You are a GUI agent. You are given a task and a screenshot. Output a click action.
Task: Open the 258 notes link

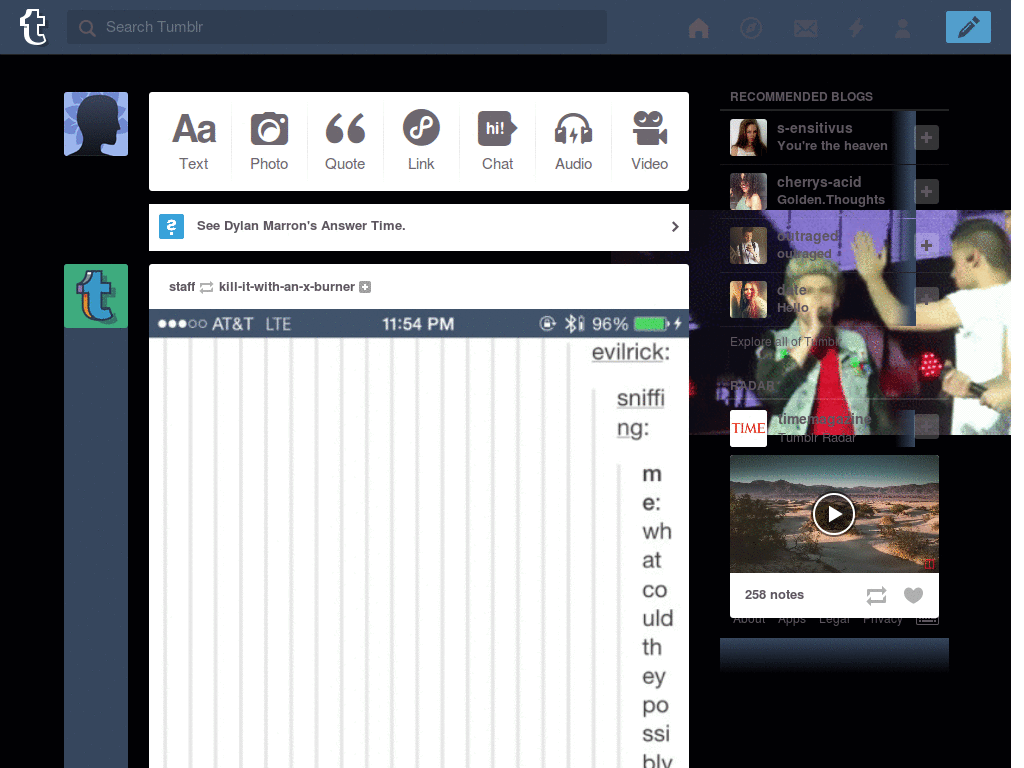coord(774,595)
